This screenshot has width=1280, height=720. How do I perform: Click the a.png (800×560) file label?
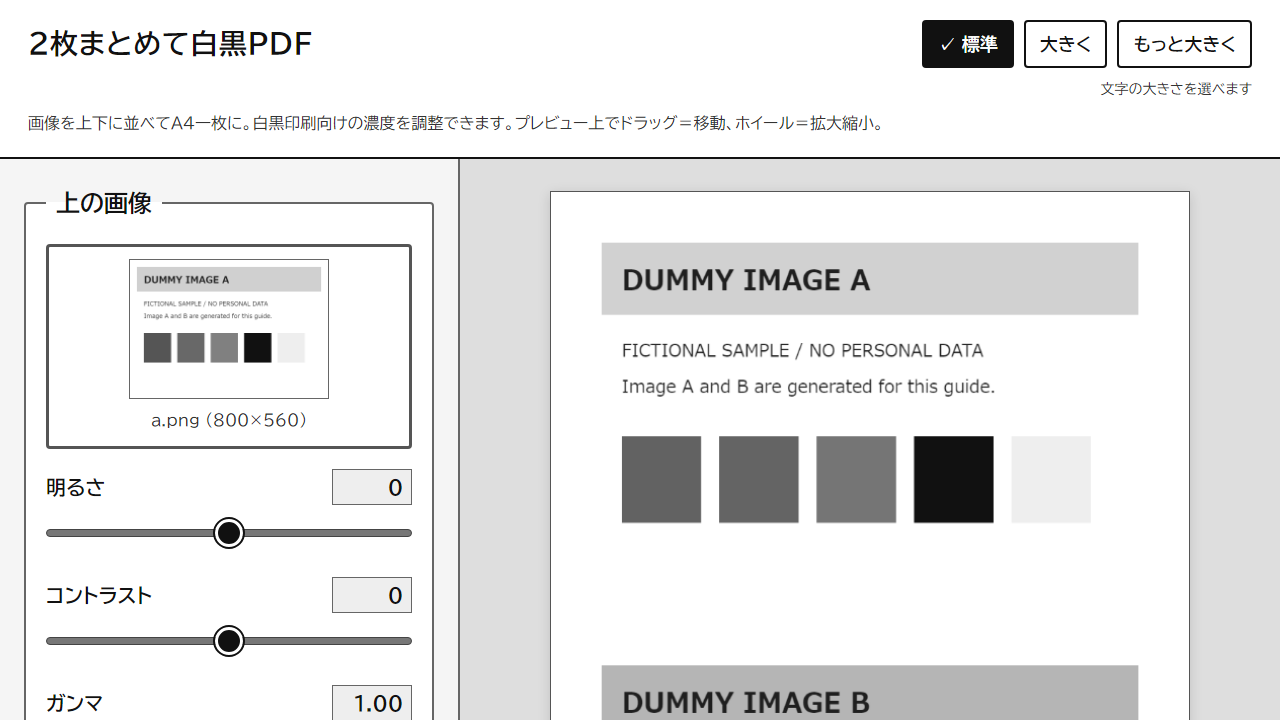[229, 420]
